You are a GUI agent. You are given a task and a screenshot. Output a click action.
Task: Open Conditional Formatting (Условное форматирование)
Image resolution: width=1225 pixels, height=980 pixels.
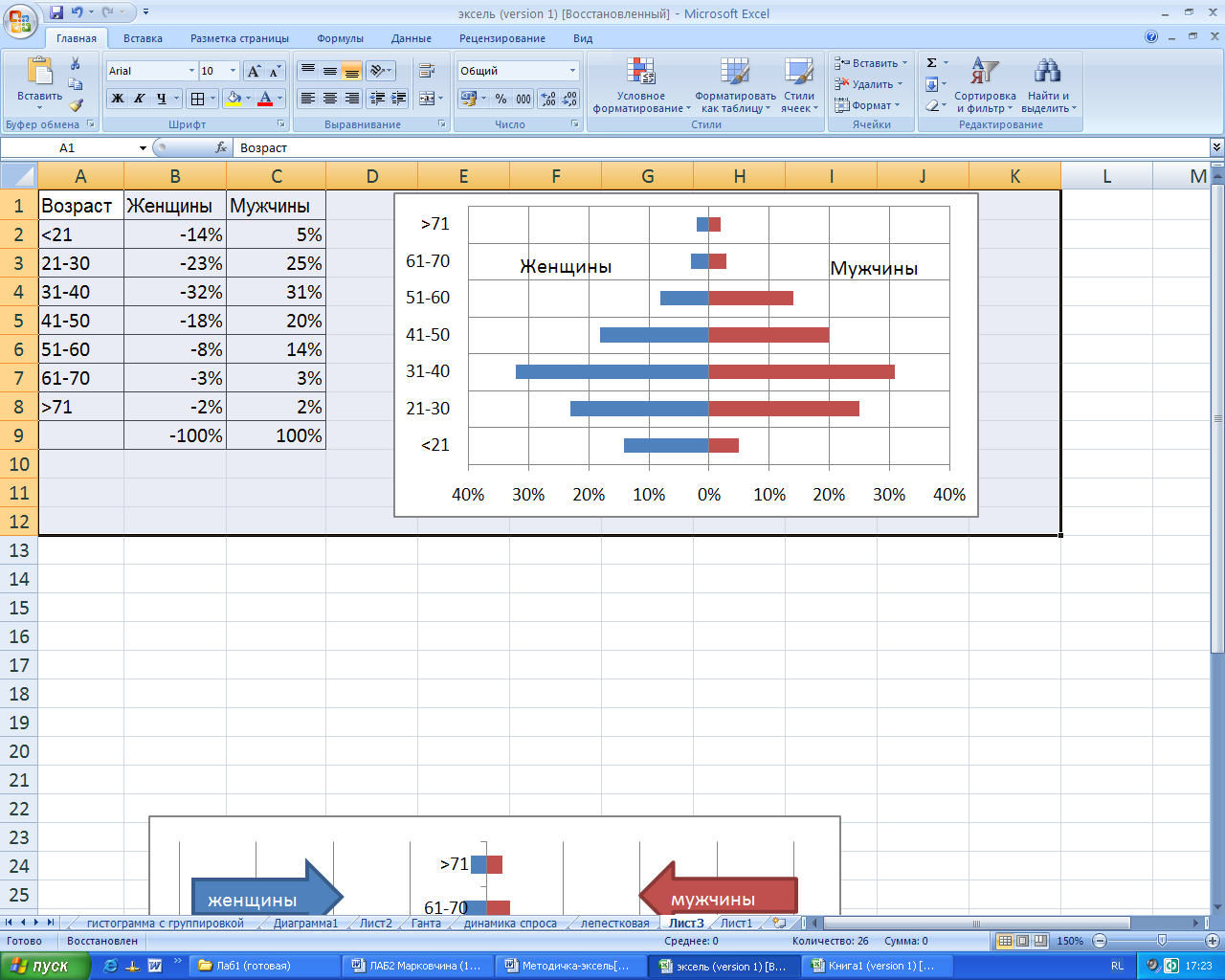(641, 86)
